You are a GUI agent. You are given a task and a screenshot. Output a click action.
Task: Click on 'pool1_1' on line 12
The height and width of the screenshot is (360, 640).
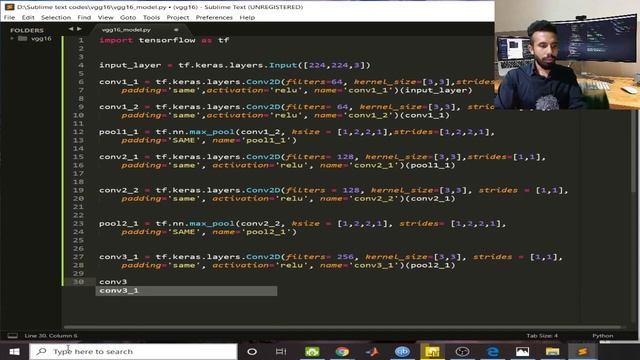[x=118, y=132]
